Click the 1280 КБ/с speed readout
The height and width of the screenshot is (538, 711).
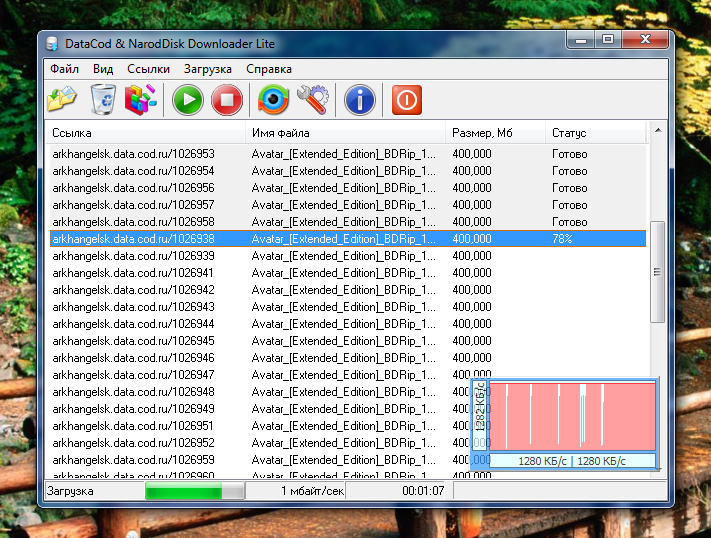coord(572,461)
